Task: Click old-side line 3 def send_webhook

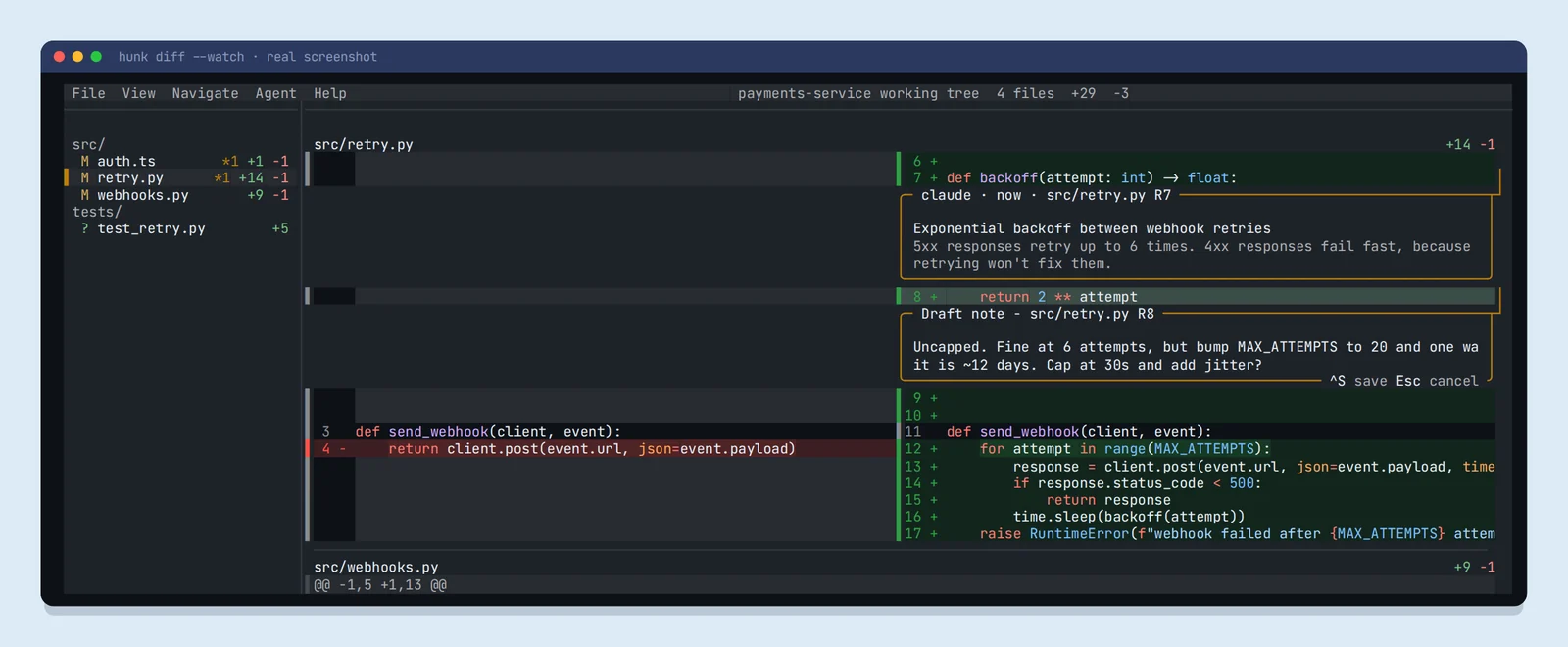Action: [x=601, y=431]
